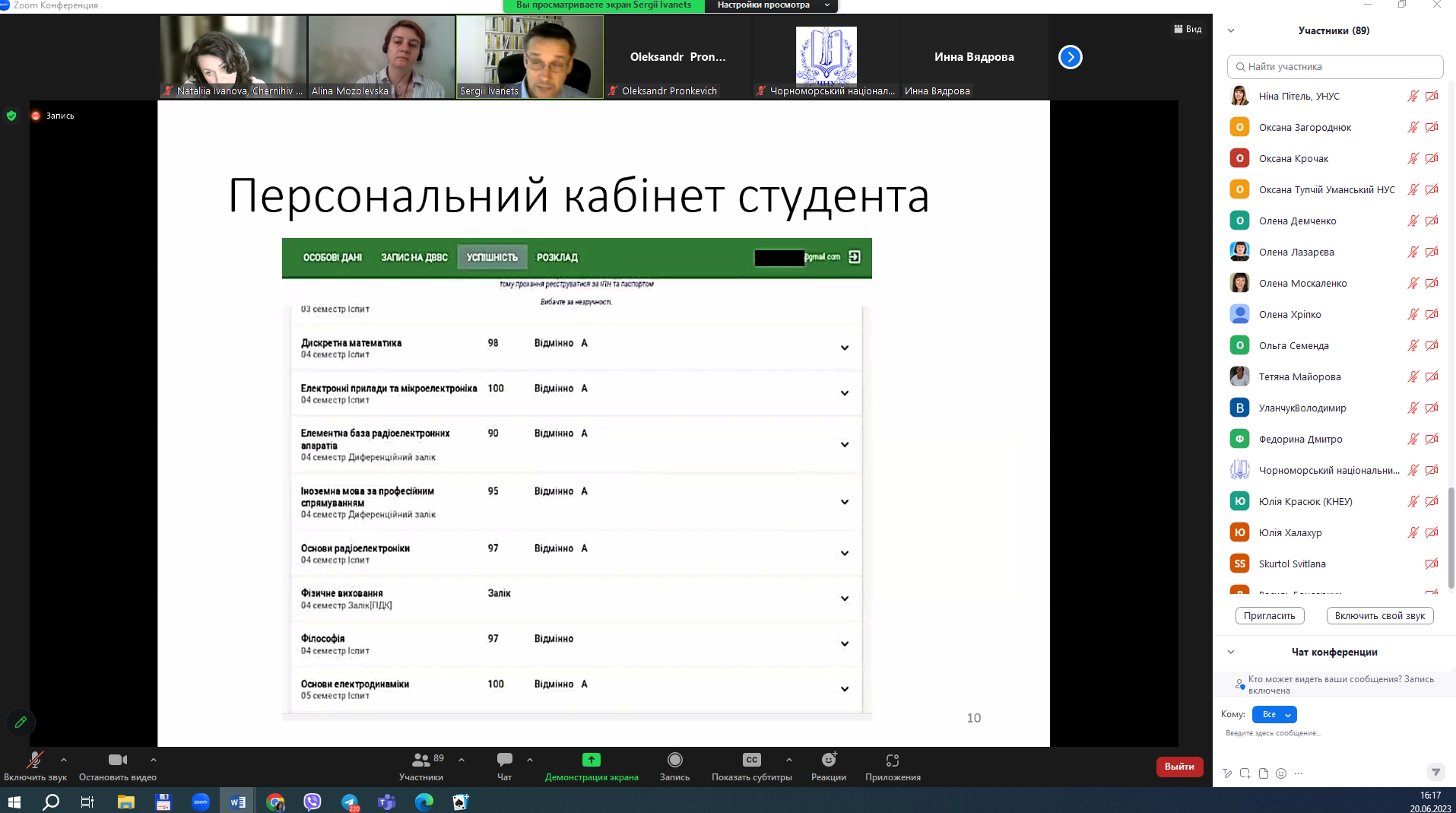Image resolution: width=1456 pixels, height=813 pixels.
Task: Click the Record circle icon
Action: coord(674,760)
